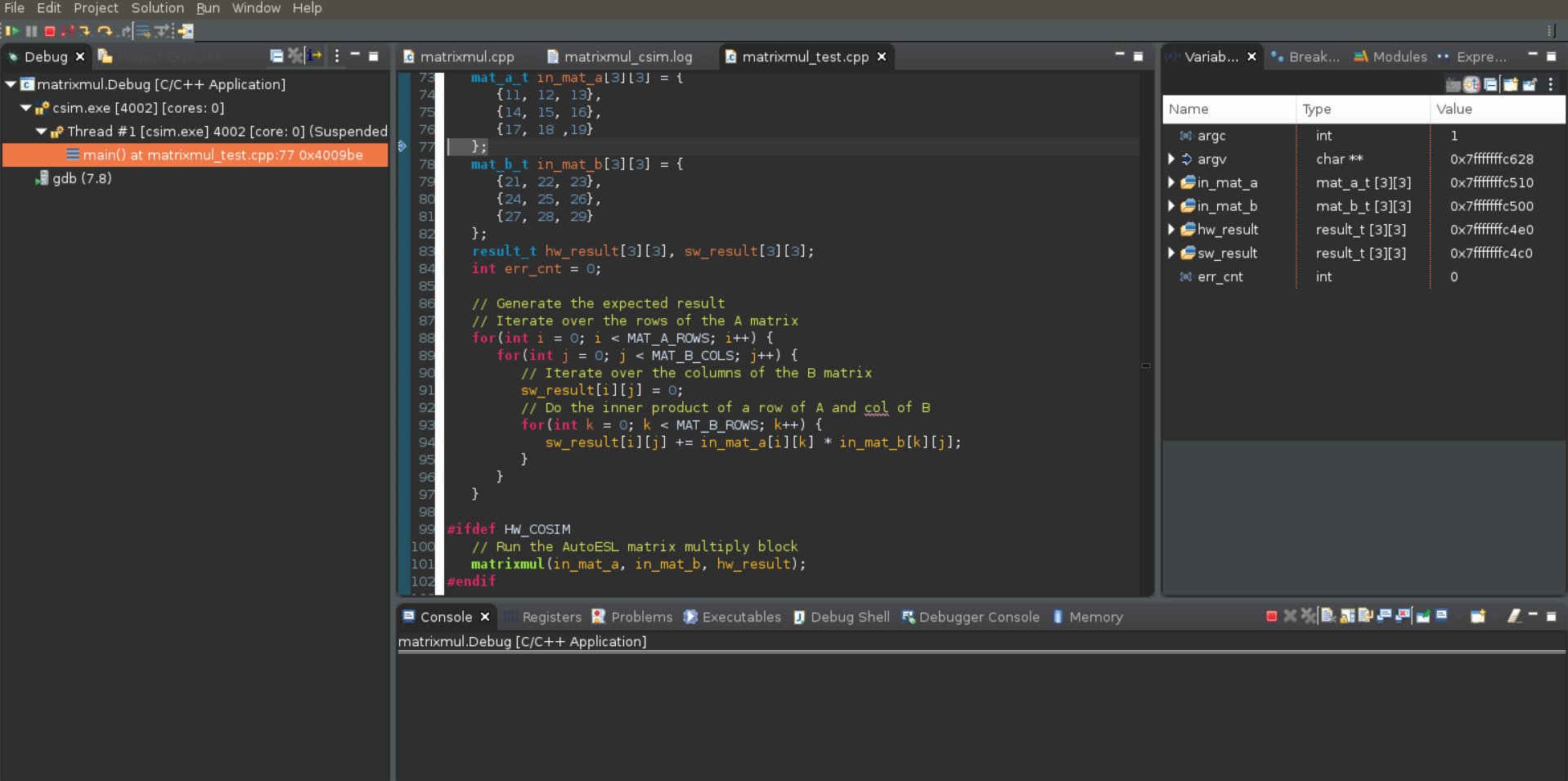Expand the hw_result variable row
1568x781 pixels.
point(1171,230)
